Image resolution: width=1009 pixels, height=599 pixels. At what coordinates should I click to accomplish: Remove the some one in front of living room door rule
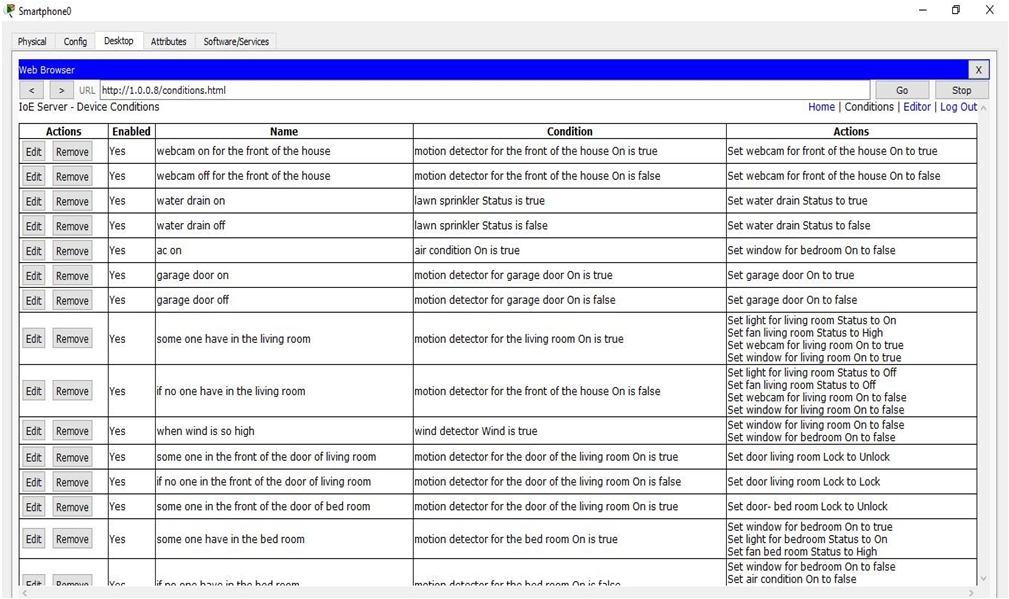tap(72, 457)
